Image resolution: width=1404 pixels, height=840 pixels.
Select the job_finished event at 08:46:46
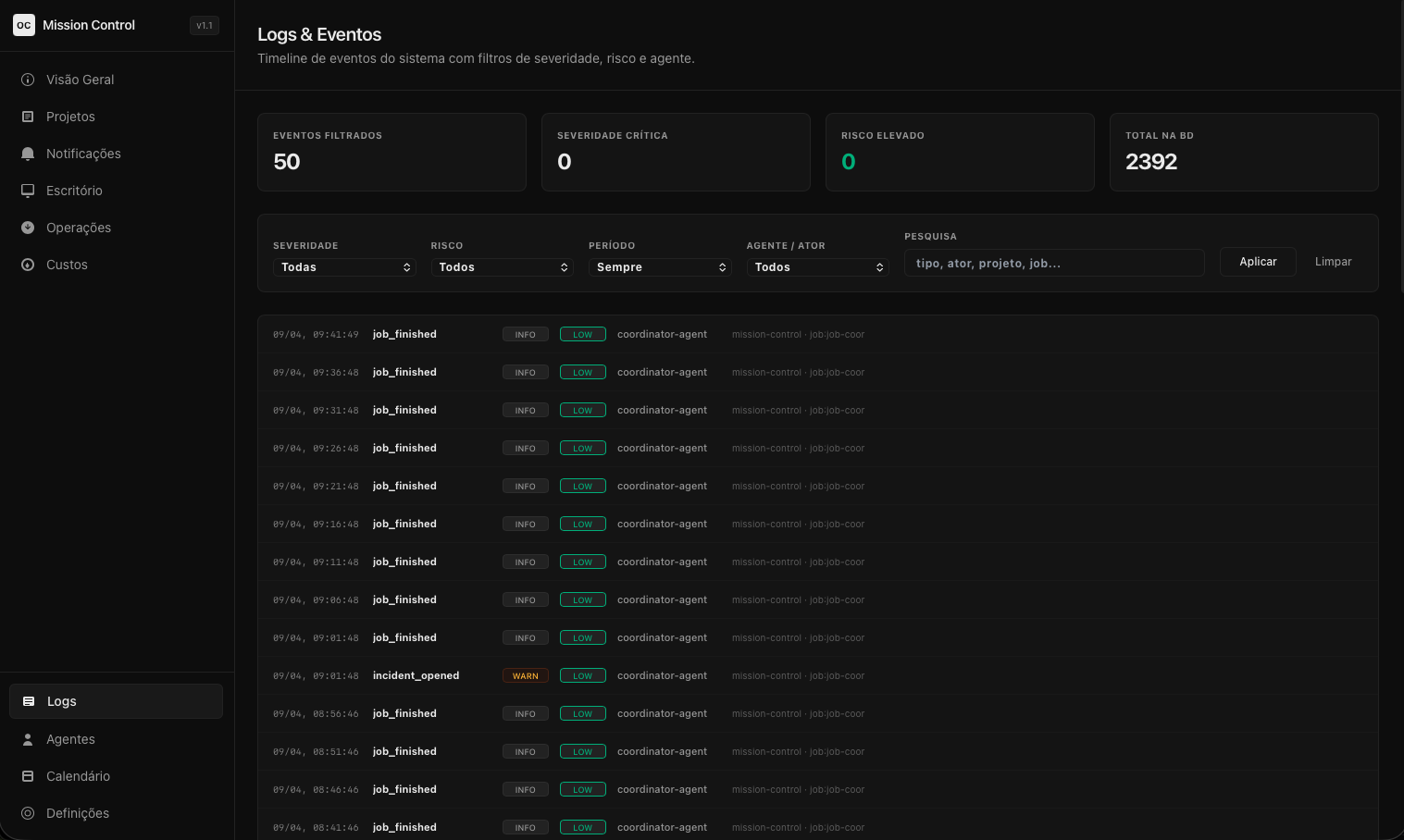pos(818,789)
